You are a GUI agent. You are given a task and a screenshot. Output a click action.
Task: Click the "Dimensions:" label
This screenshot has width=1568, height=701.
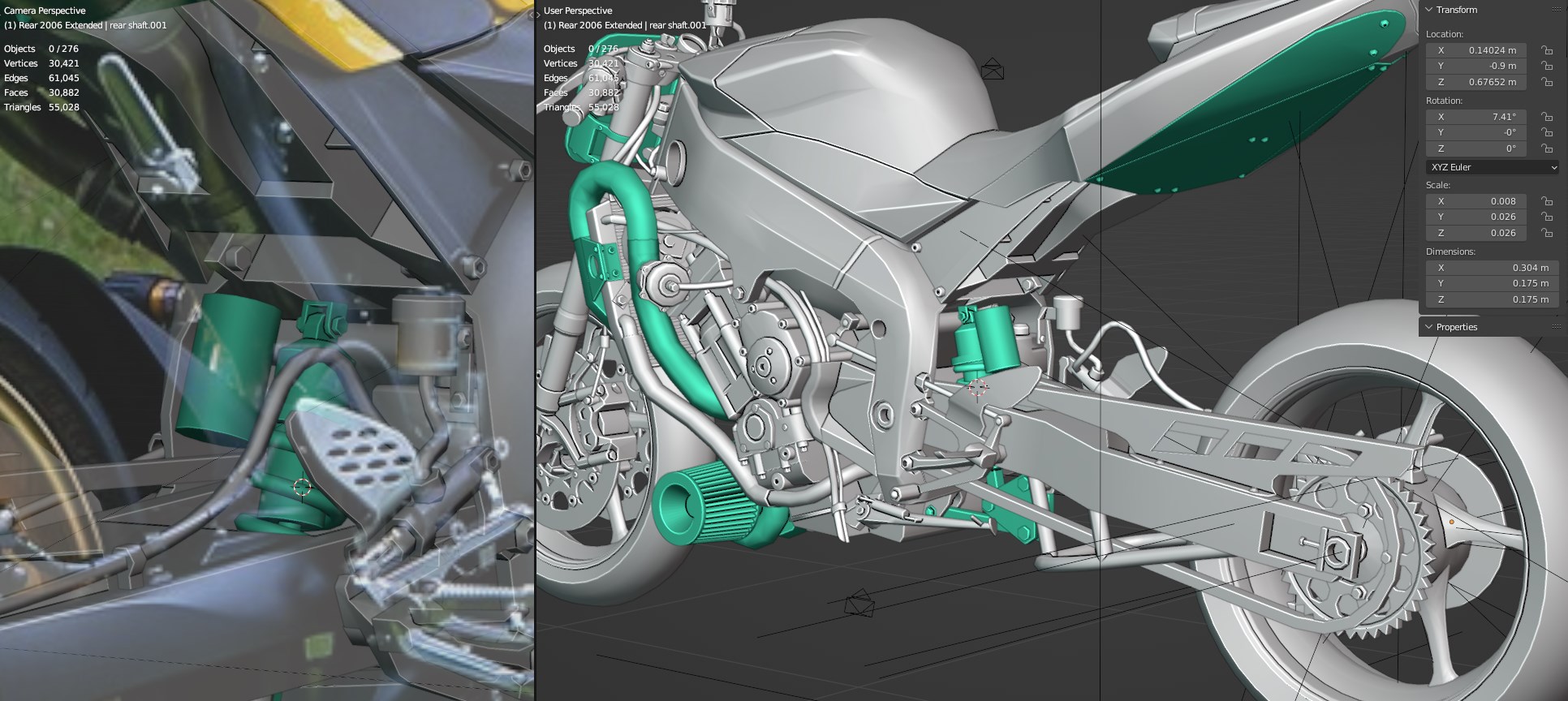[1450, 252]
